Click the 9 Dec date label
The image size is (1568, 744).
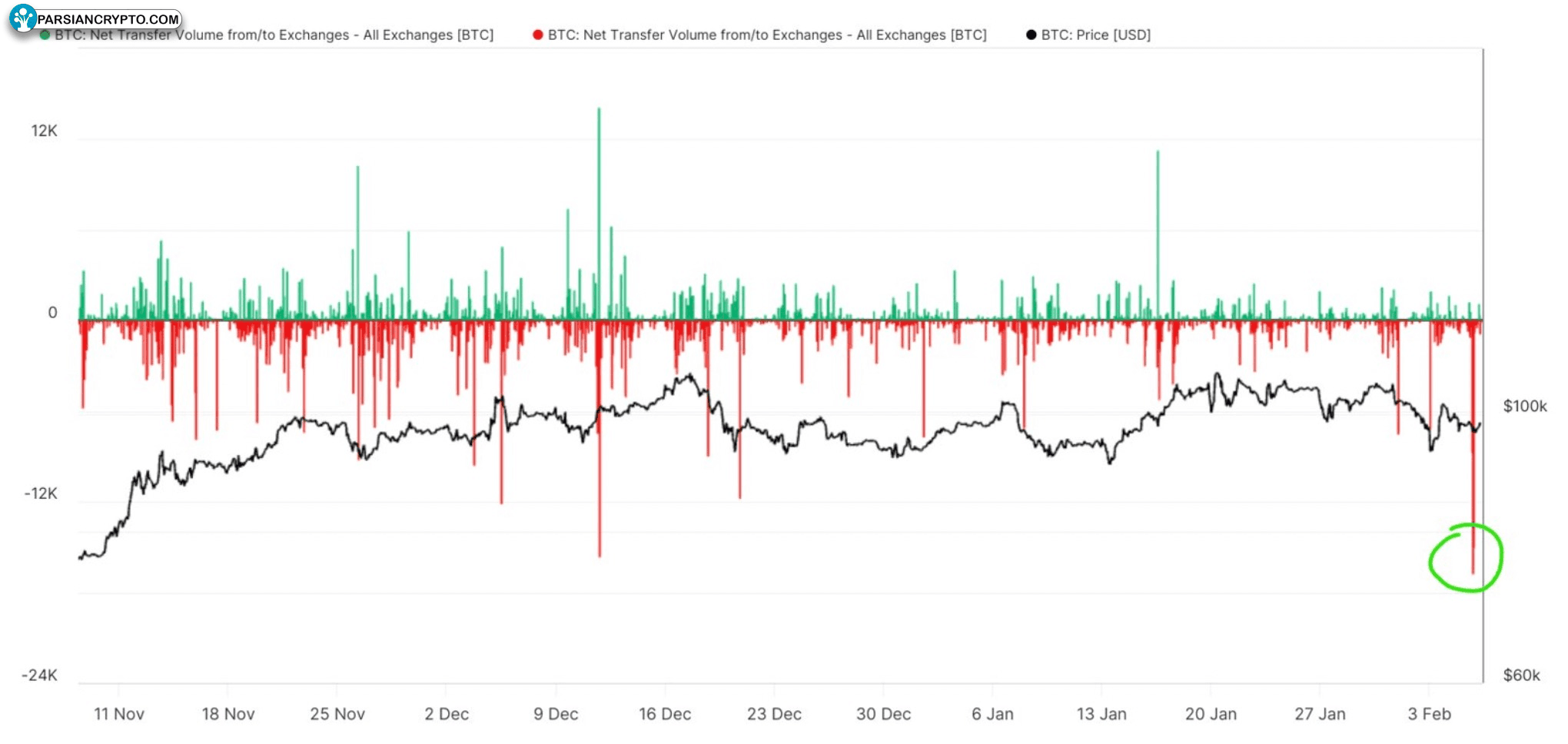click(556, 714)
